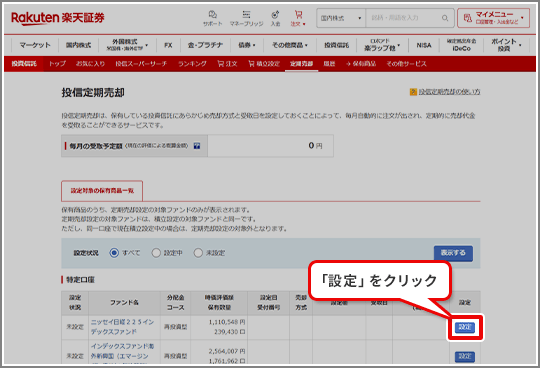Viewport: 540px width, 368px height.
Task: Open the マーケット main menu
Action: pos(35,45)
